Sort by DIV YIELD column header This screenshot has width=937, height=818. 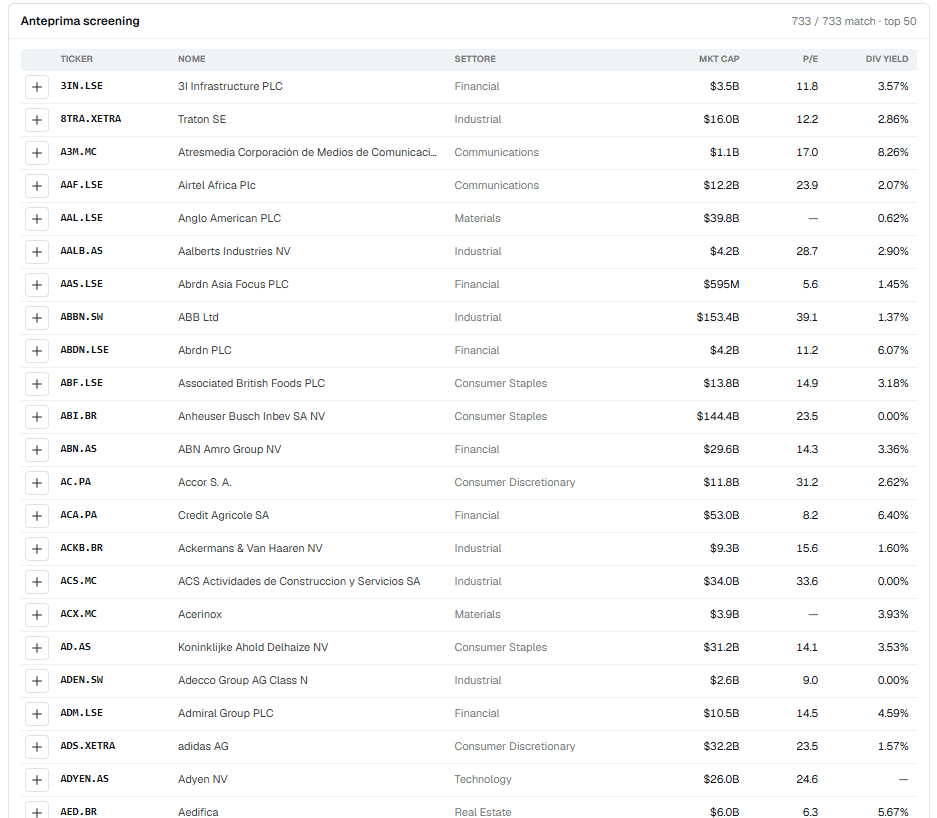tap(887, 59)
